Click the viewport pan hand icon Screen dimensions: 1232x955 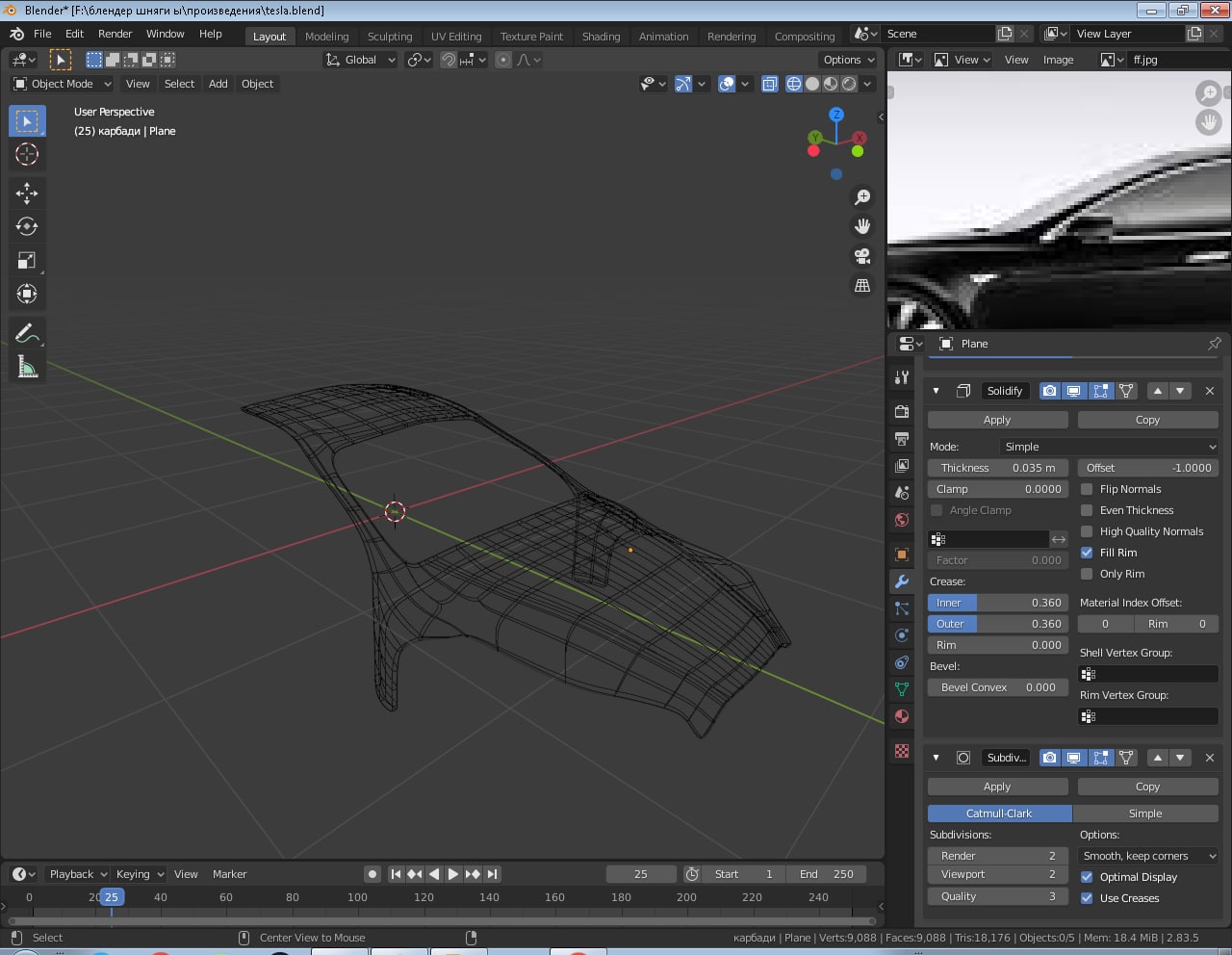pyautogui.click(x=862, y=226)
